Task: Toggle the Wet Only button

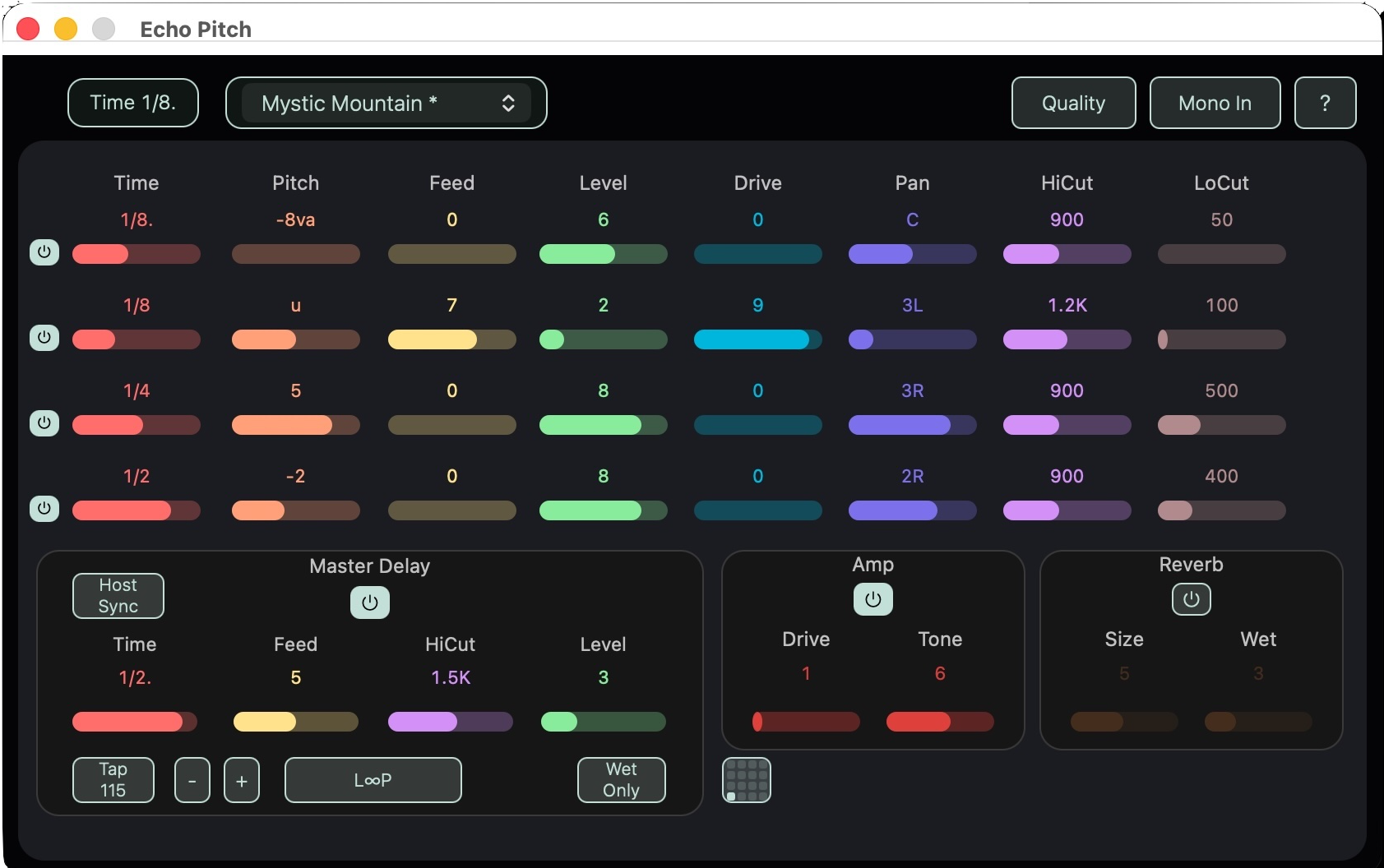Action: click(622, 780)
